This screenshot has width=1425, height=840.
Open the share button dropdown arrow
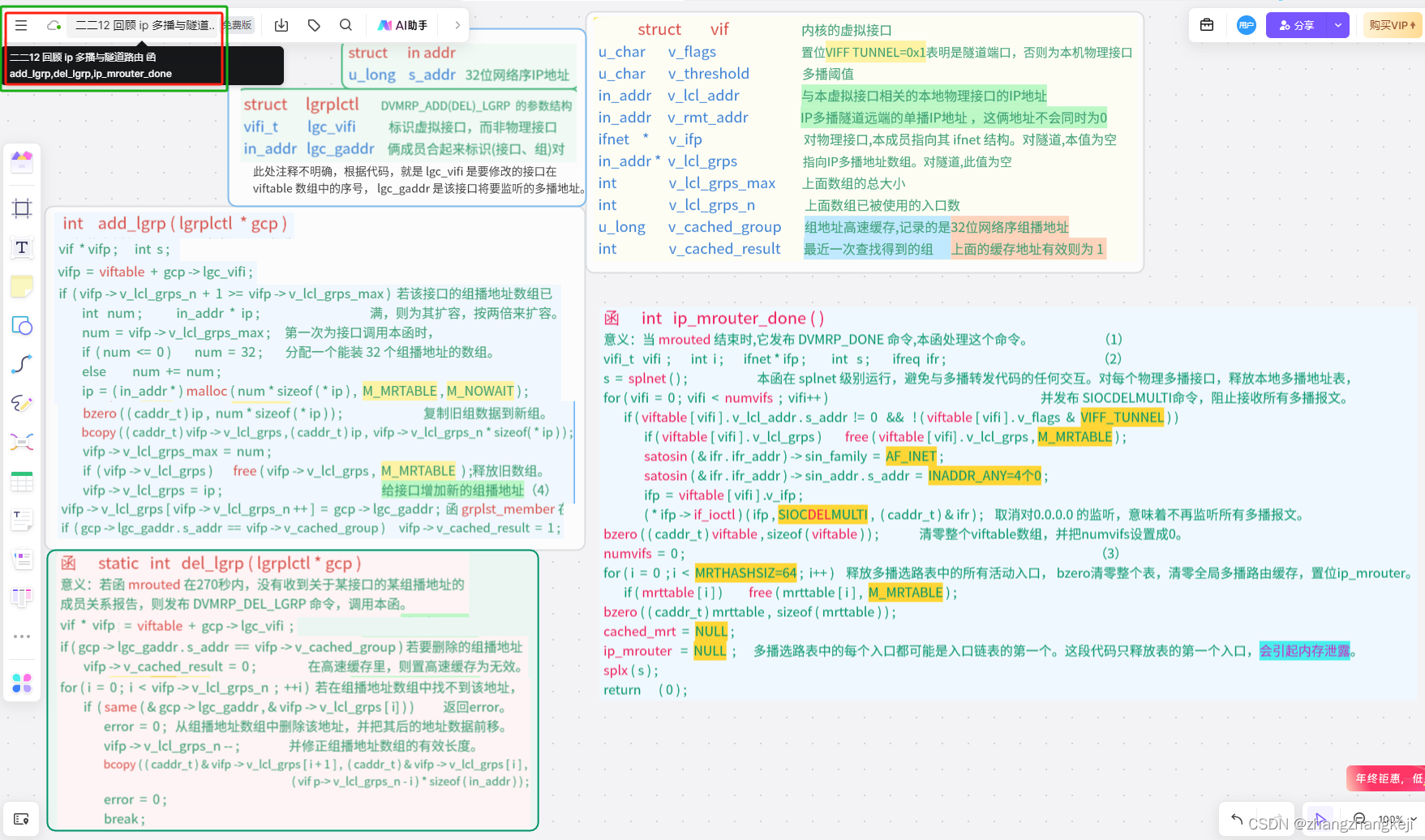(x=1338, y=25)
